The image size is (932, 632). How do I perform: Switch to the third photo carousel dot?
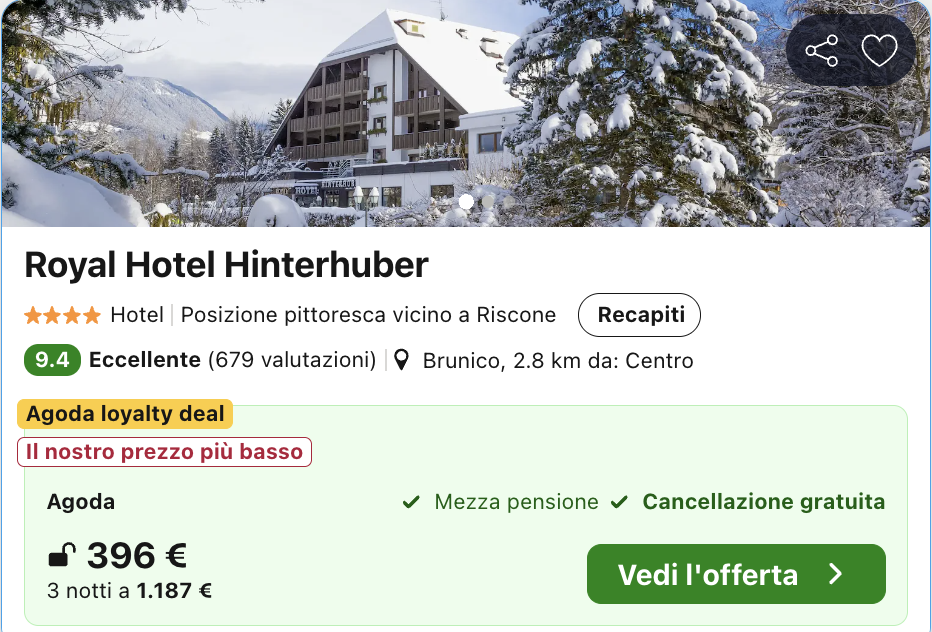click(508, 201)
